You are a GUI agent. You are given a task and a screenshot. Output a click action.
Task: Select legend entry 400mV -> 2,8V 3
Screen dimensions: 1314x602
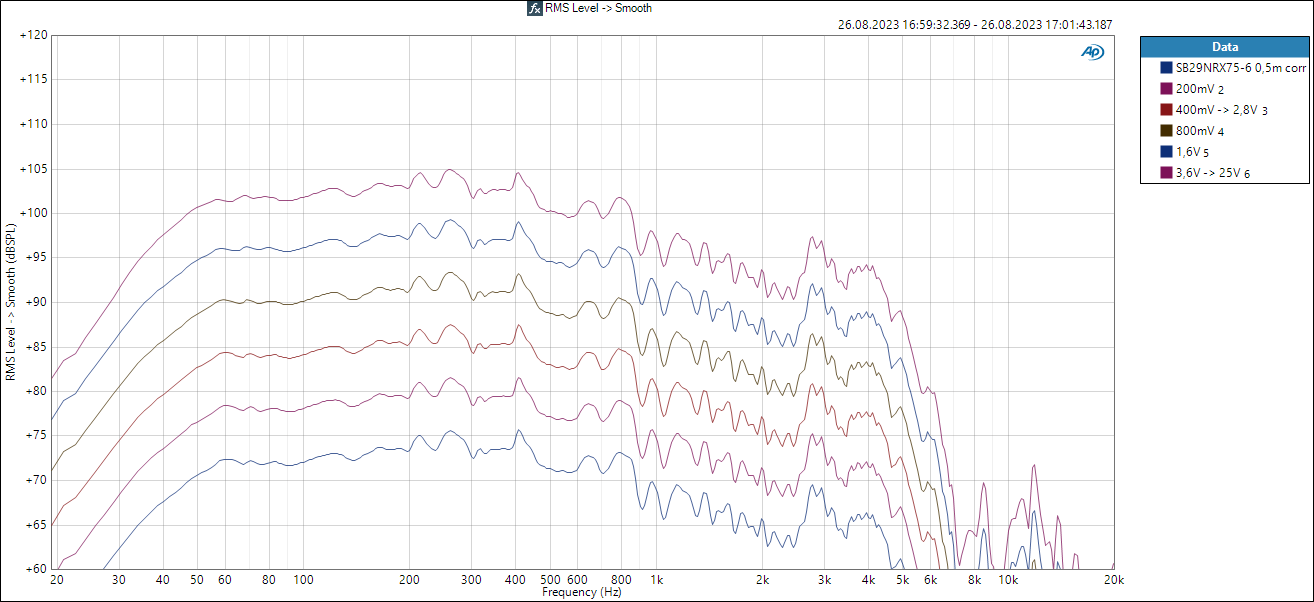[1221, 109]
